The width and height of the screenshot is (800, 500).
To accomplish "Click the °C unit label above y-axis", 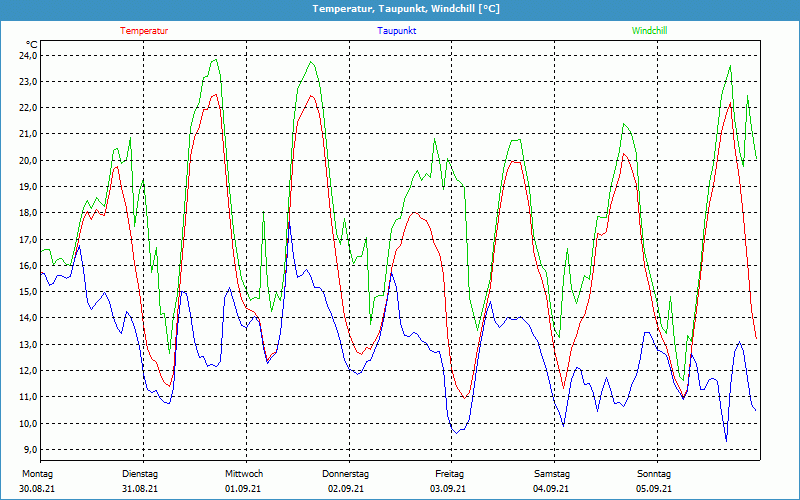I will 31,44.
